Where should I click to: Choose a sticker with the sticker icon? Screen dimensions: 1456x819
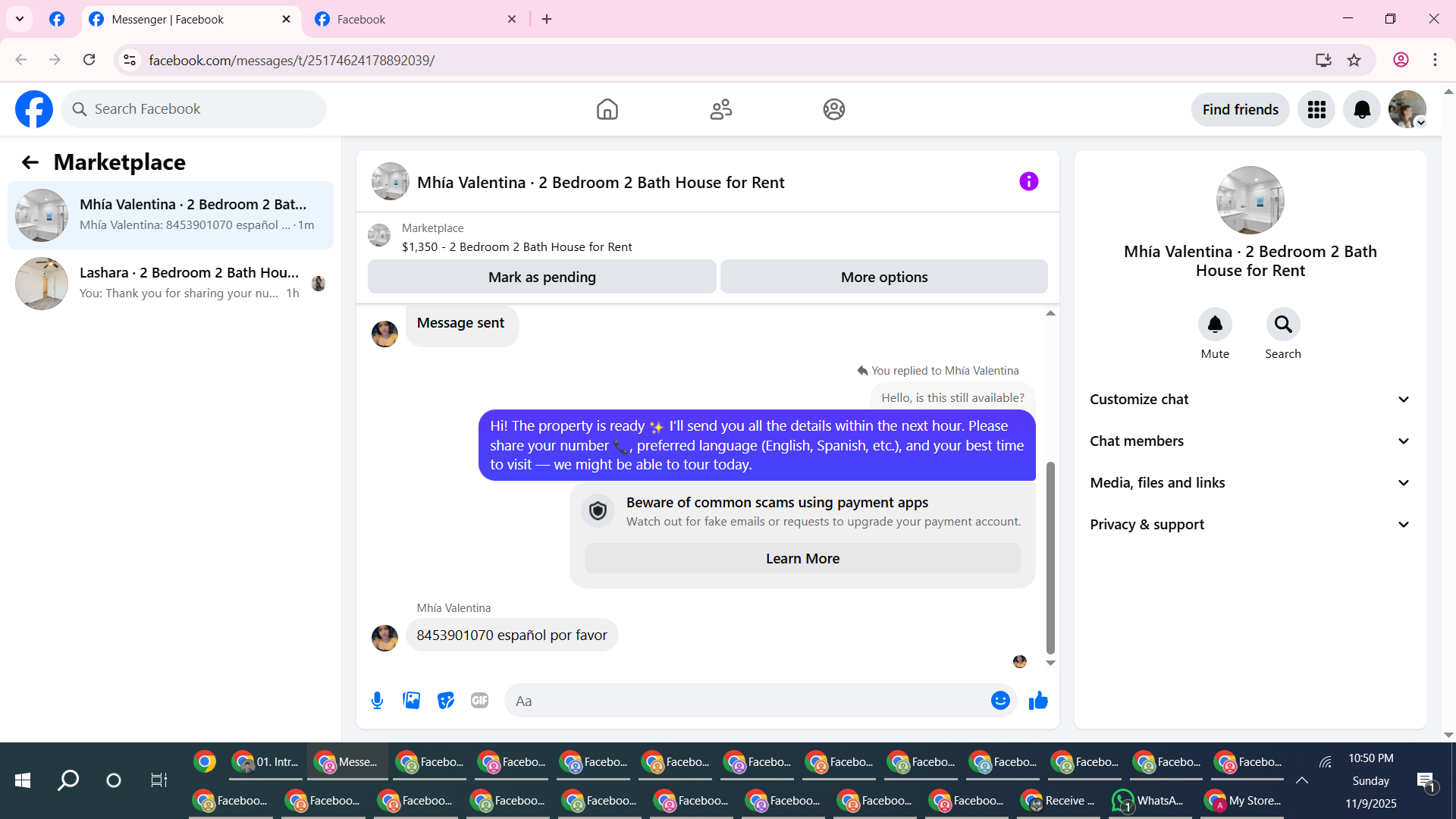[446, 701]
